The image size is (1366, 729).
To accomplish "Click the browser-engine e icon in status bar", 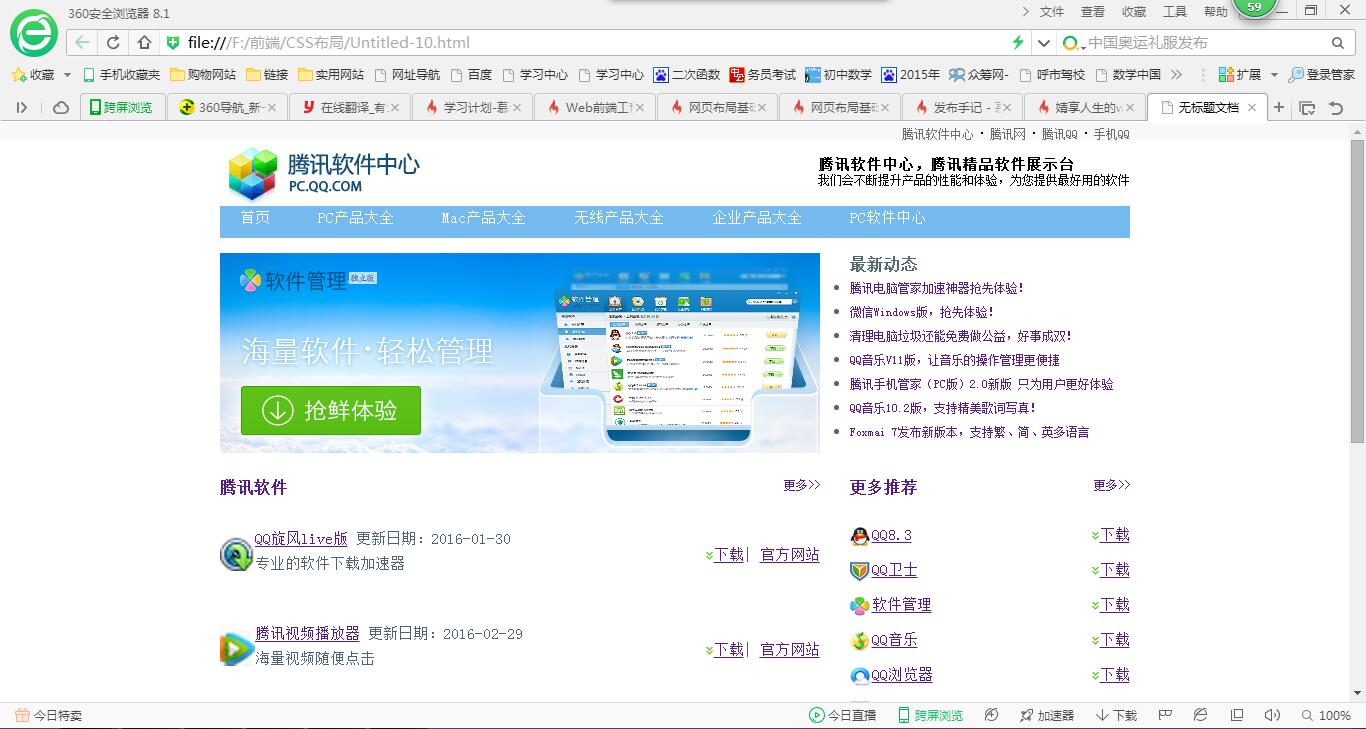I will click(x=1201, y=715).
